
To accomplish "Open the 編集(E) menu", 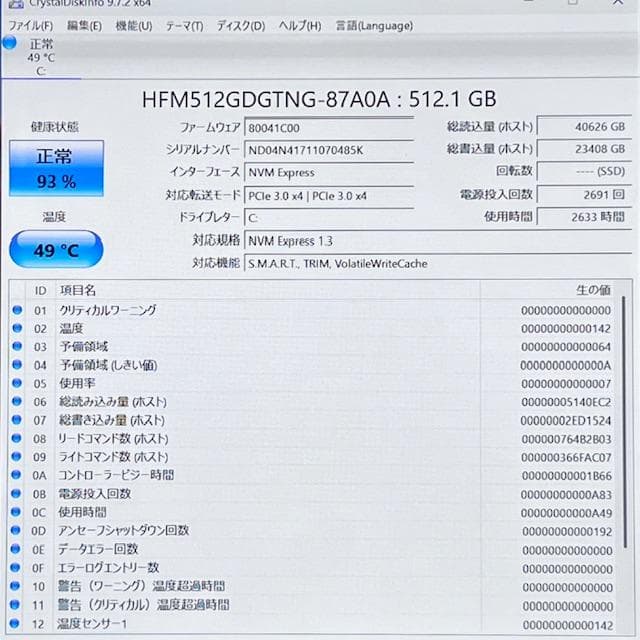I will [x=83, y=25].
